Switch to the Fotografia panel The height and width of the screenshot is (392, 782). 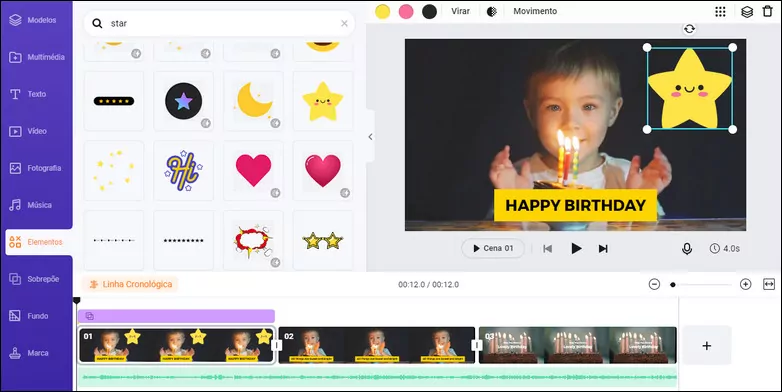click(35, 168)
